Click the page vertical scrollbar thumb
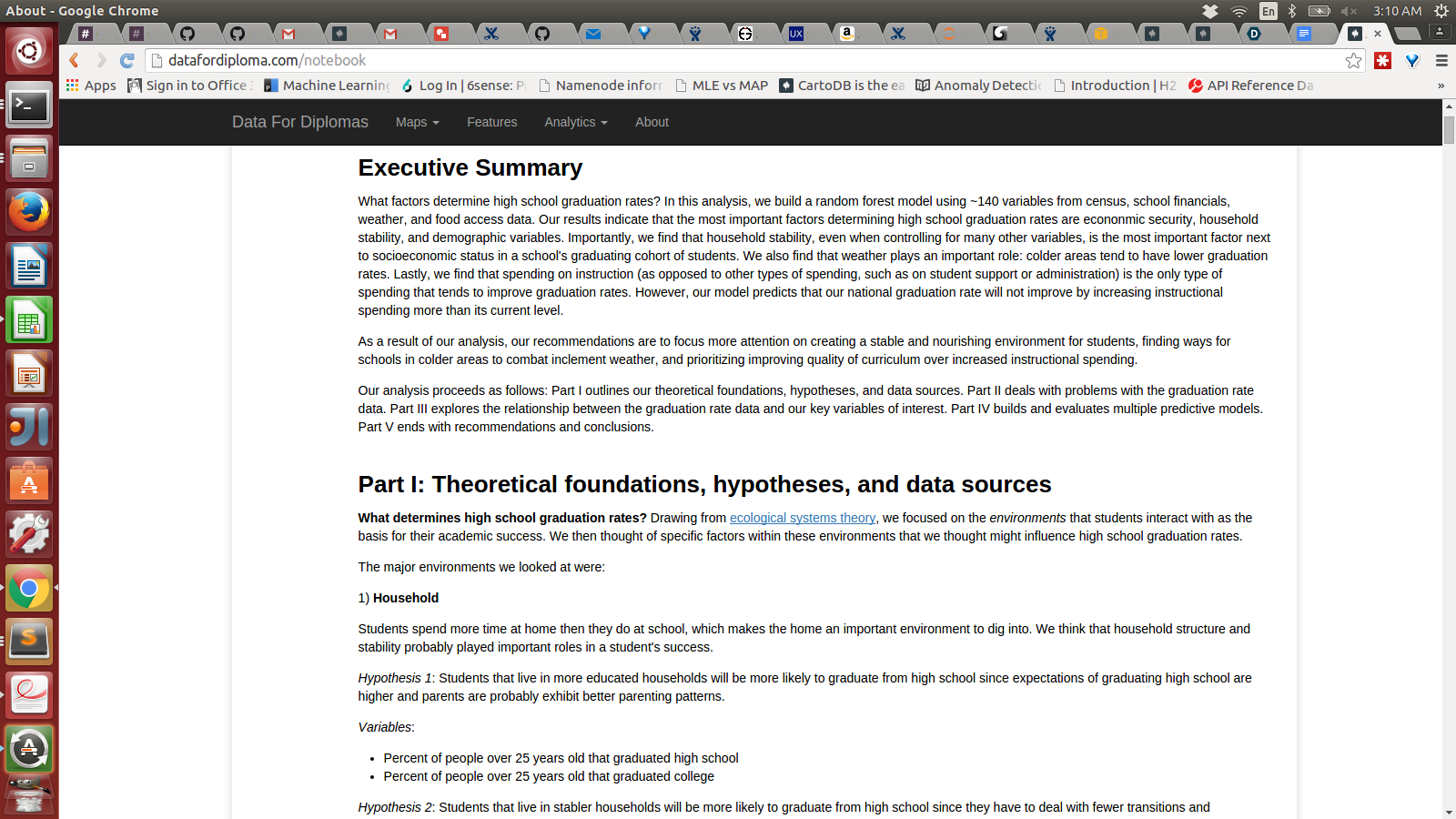This screenshot has height=819, width=1456. [1449, 128]
